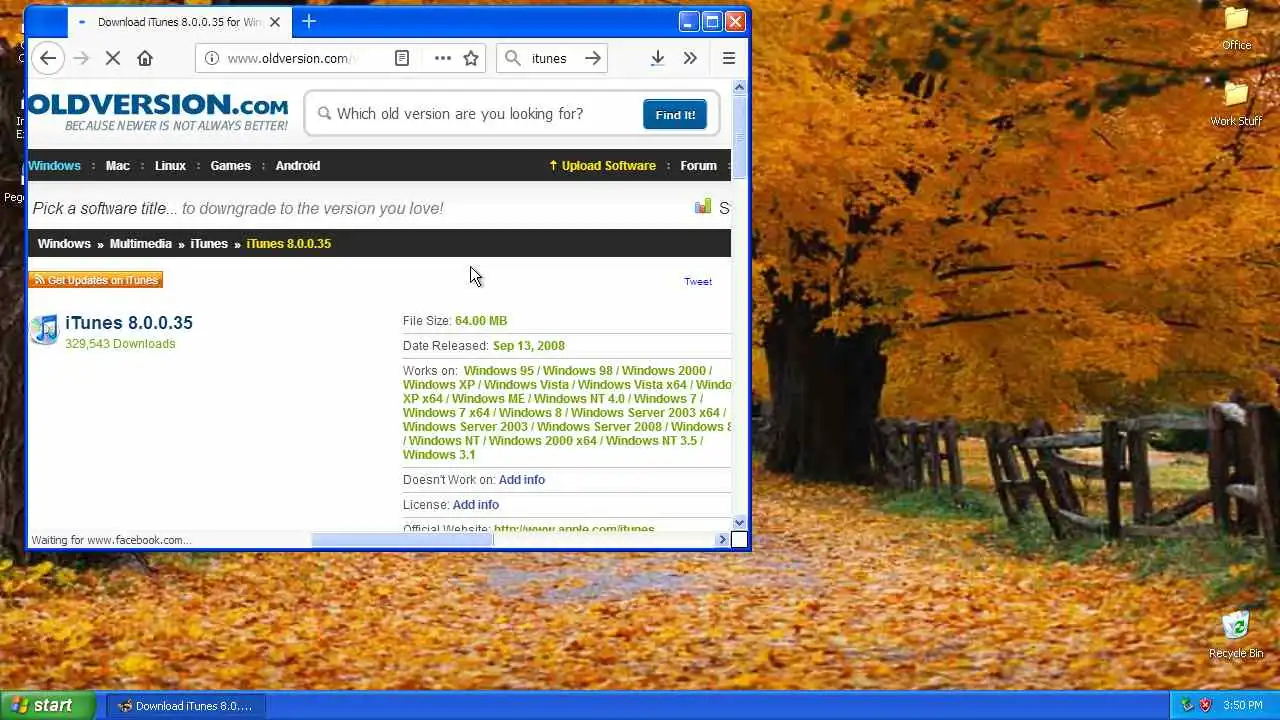Screen dimensions: 1280x720
Task: Click iTunes breadcrumb link
Action: click(x=209, y=244)
